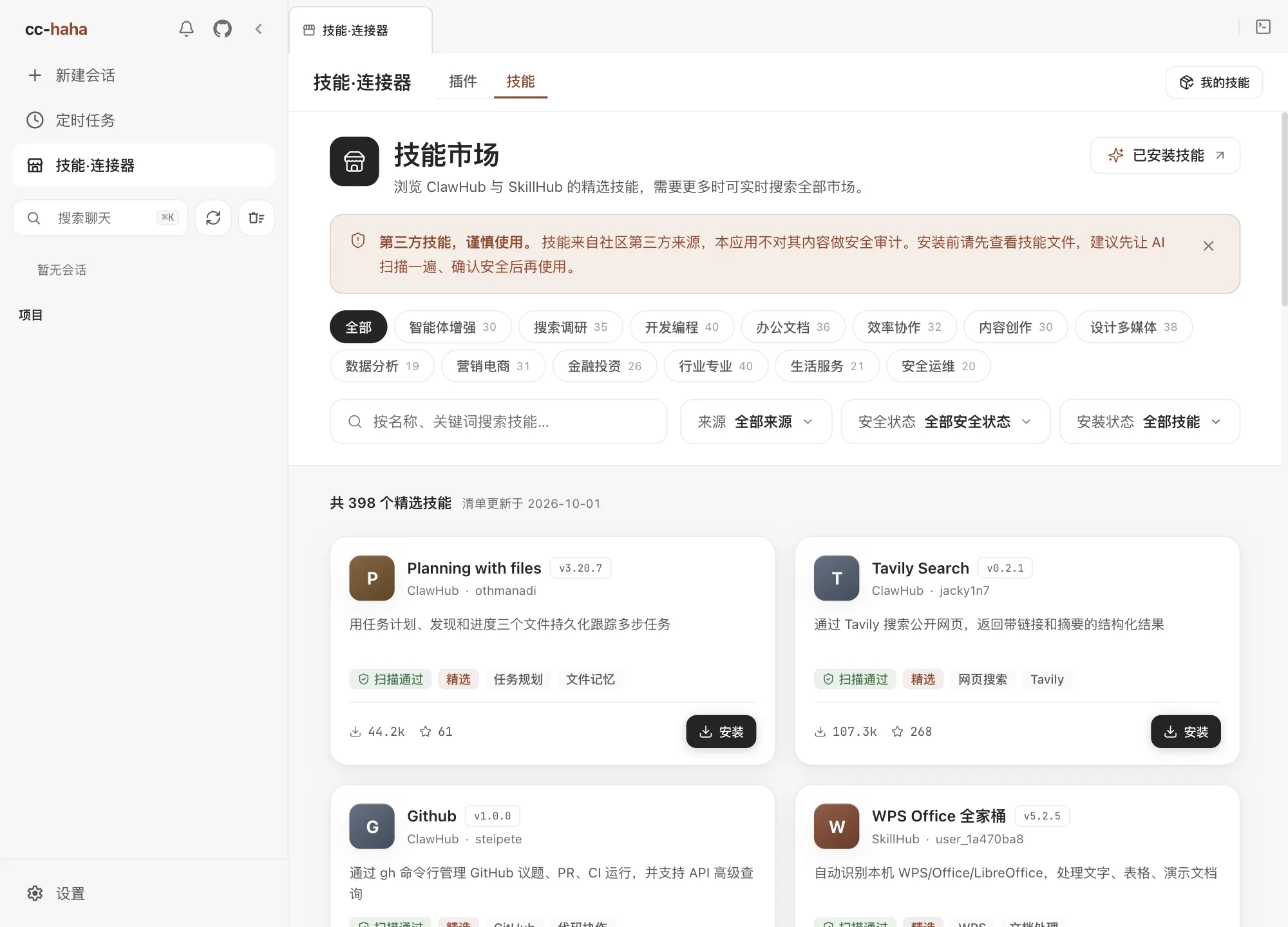Expand the 安全状态 dropdown
This screenshot has height=927, width=1288.
tap(945, 422)
